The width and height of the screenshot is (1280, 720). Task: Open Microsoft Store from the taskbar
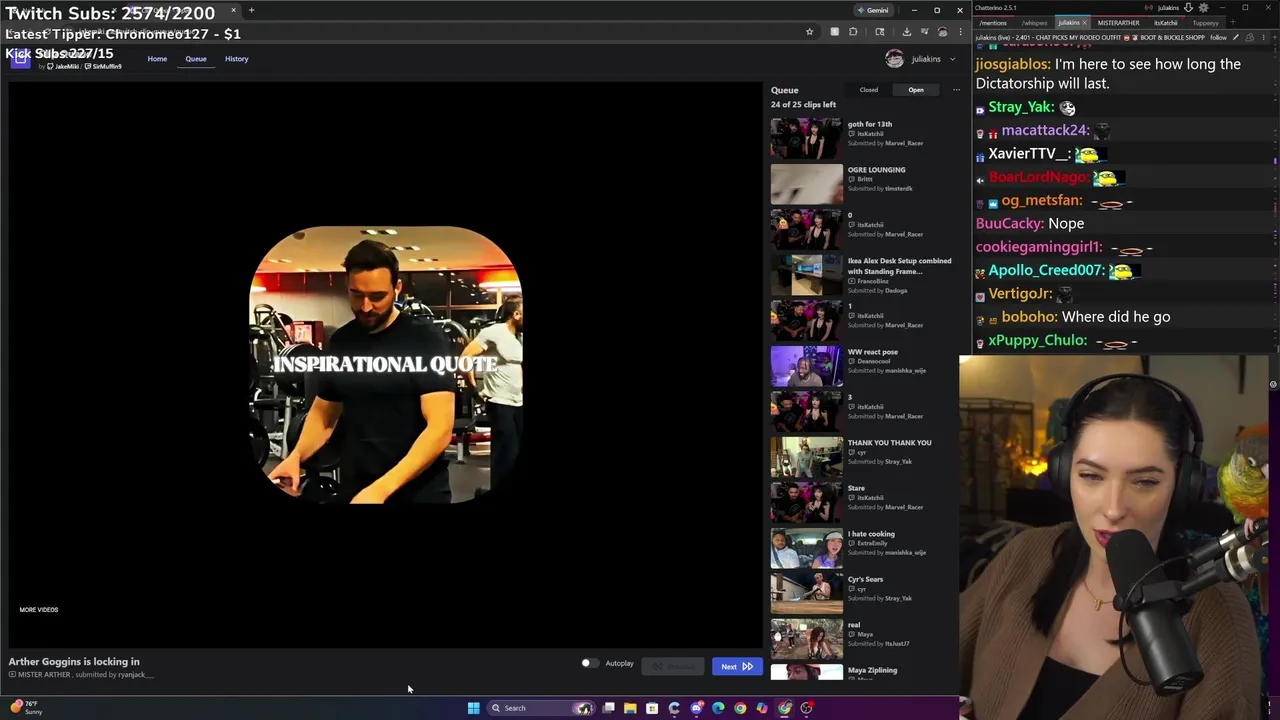[x=652, y=708]
